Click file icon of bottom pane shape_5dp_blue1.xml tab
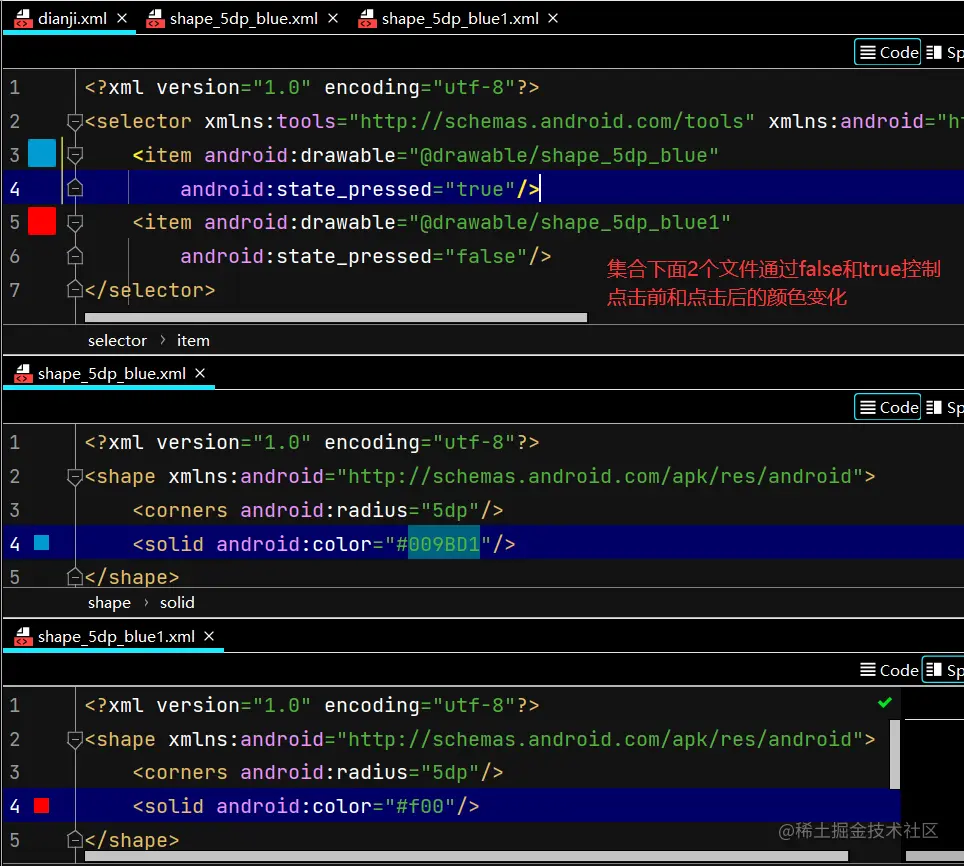Image resolution: width=964 pixels, height=866 pixels. click(x=23, y=637)
